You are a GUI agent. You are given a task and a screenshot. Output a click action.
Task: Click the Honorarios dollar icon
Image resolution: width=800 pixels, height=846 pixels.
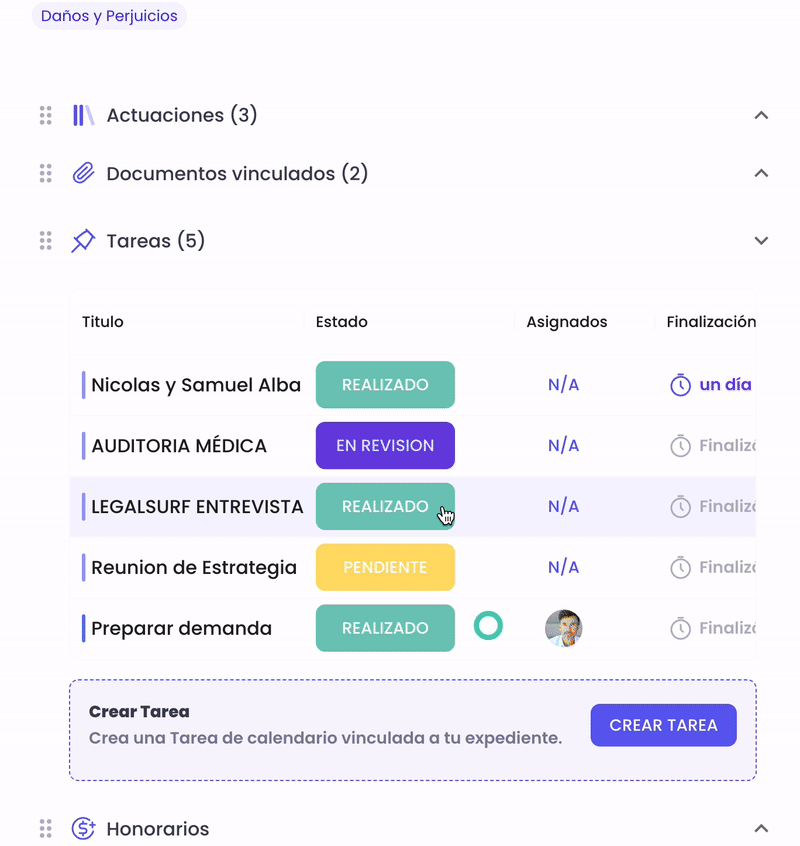[x=83, y=829]
